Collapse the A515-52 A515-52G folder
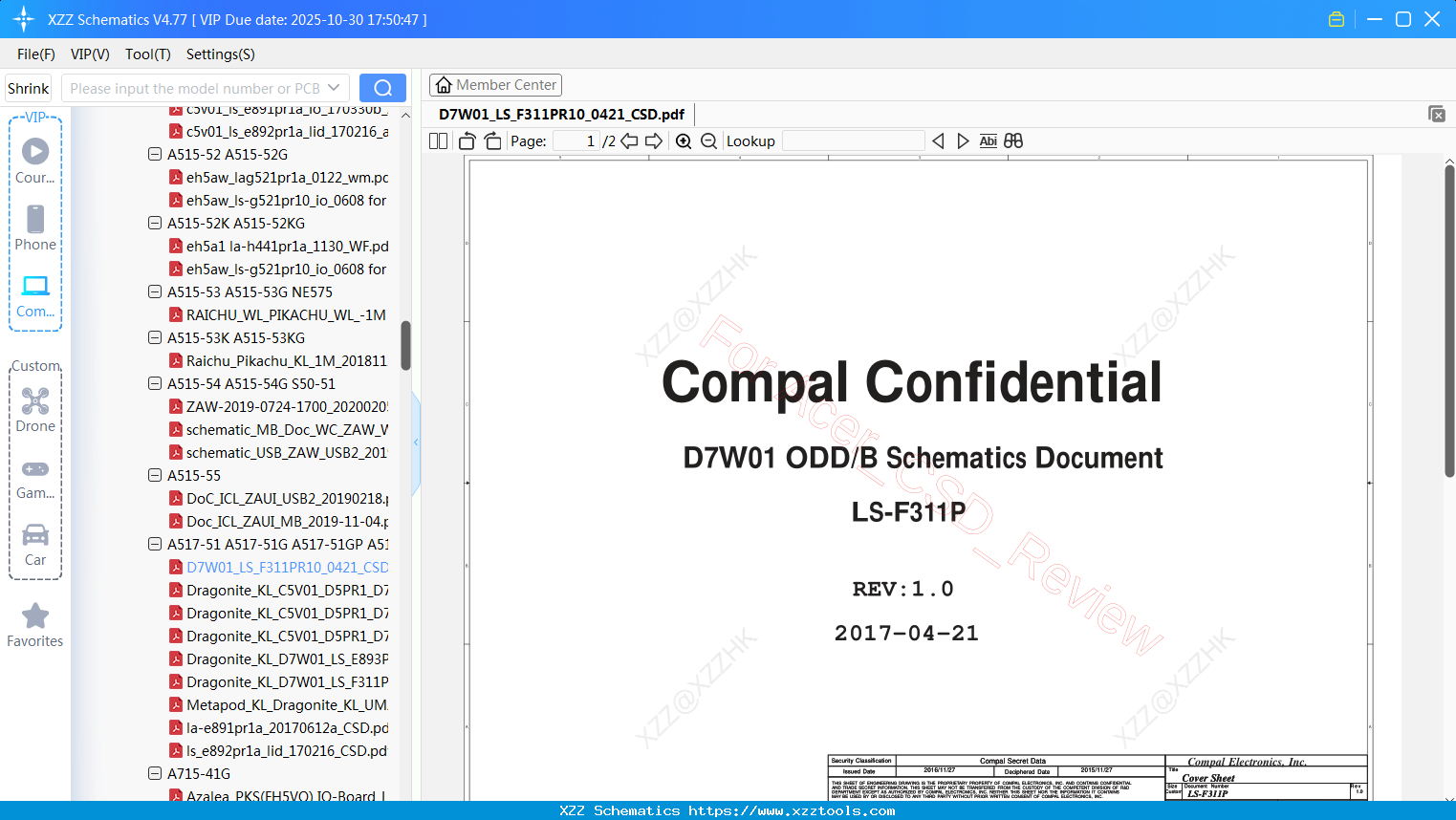 pos(155,154)
